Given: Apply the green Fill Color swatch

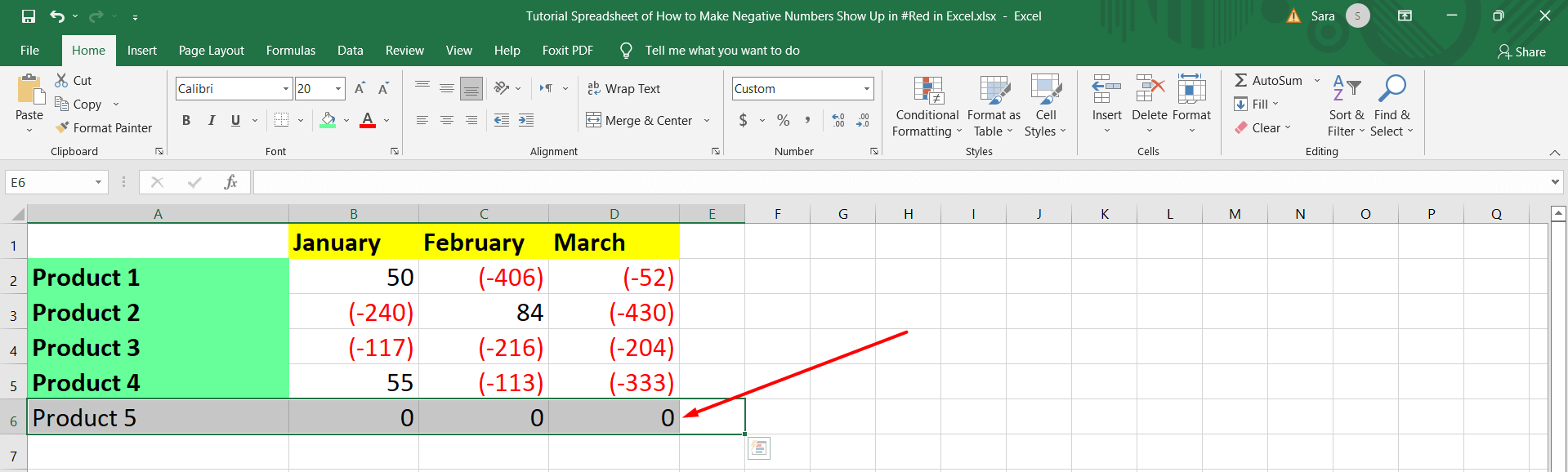Looking at the screenshot, I should [328, 120].
